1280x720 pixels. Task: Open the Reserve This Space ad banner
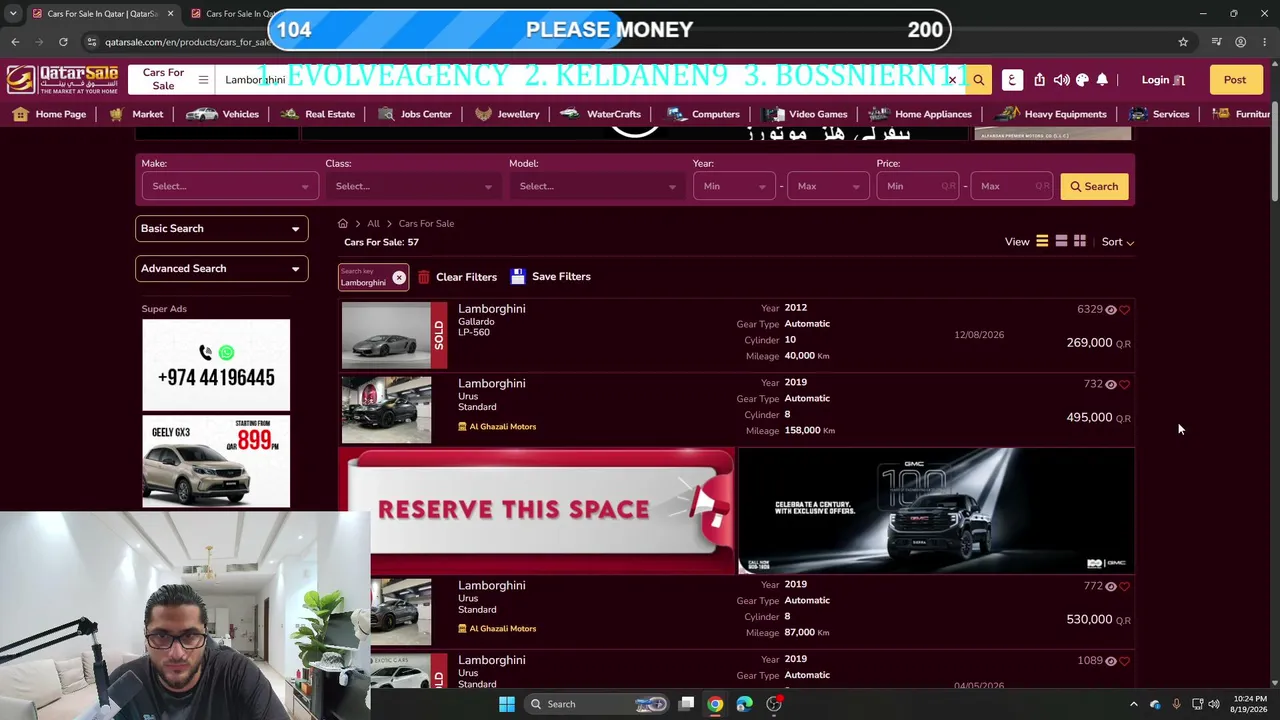click(536, 510)
